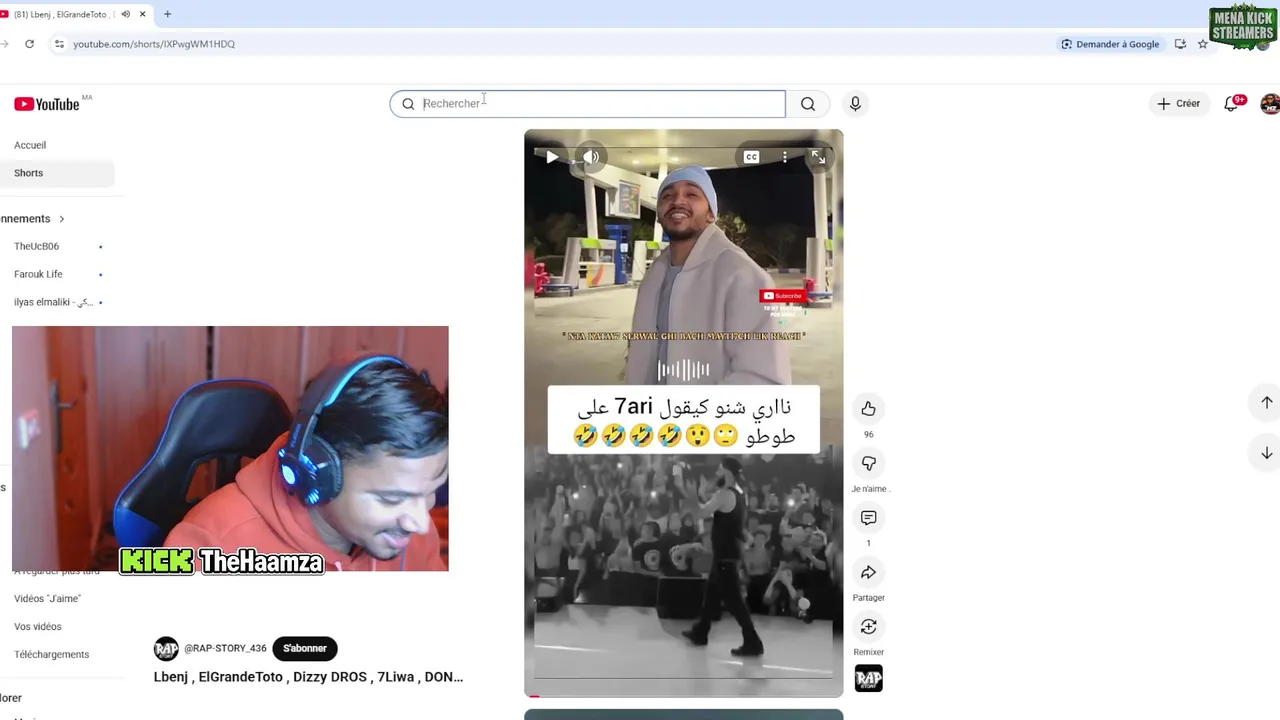This screenshot has width=1280, height=720.
Task: Remix this Short via Remixer icon
Action: click(868, 626)
